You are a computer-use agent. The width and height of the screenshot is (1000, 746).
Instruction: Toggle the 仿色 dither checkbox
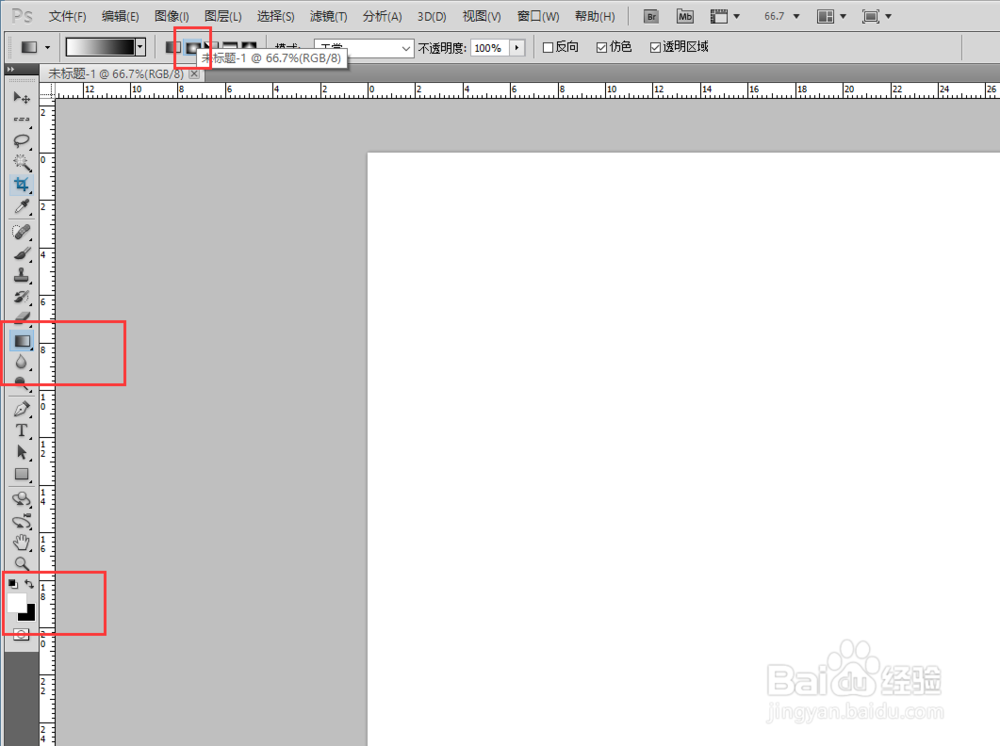tap(601, 47)
